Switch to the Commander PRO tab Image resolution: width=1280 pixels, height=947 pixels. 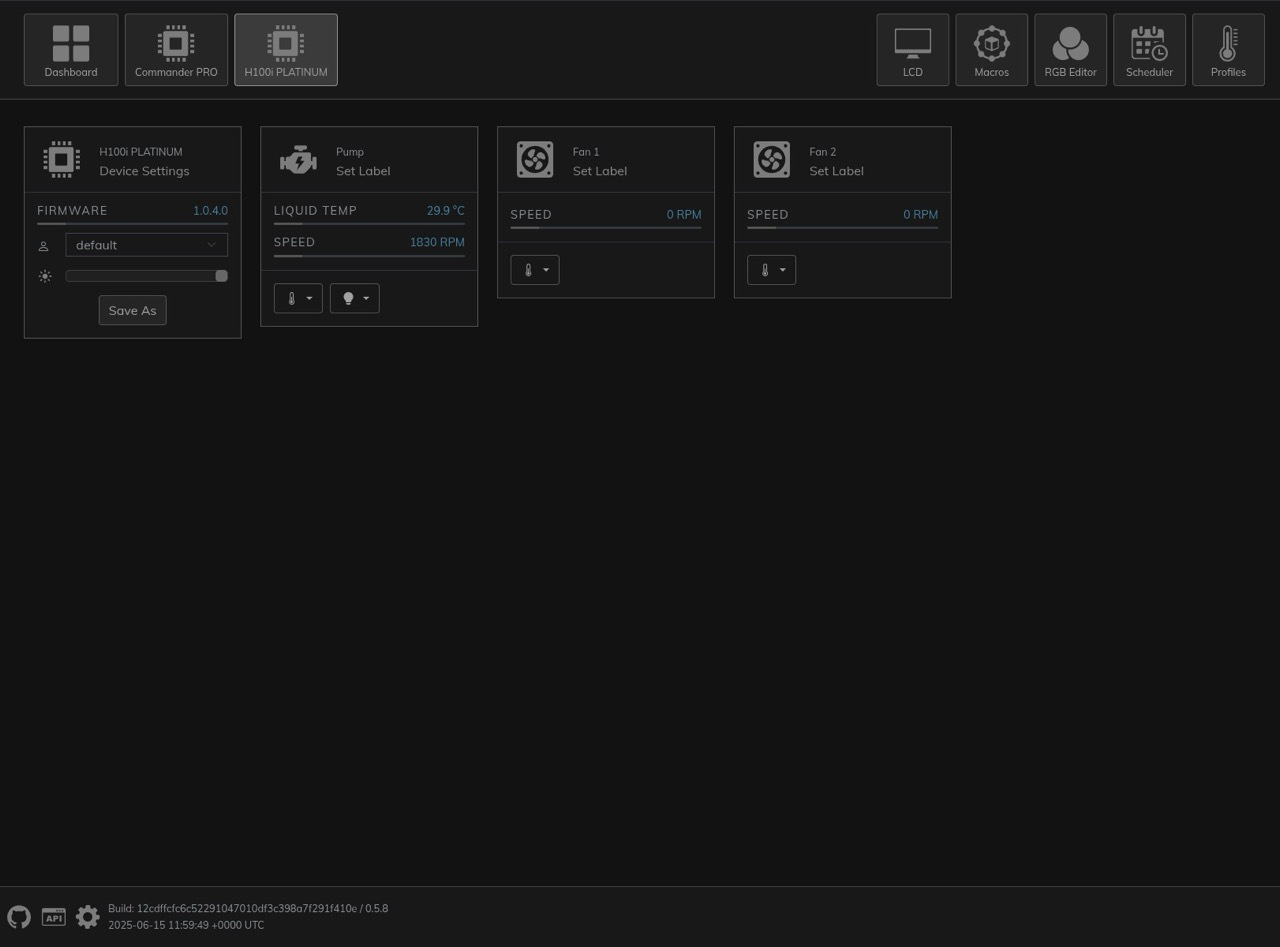click(176, 50)
